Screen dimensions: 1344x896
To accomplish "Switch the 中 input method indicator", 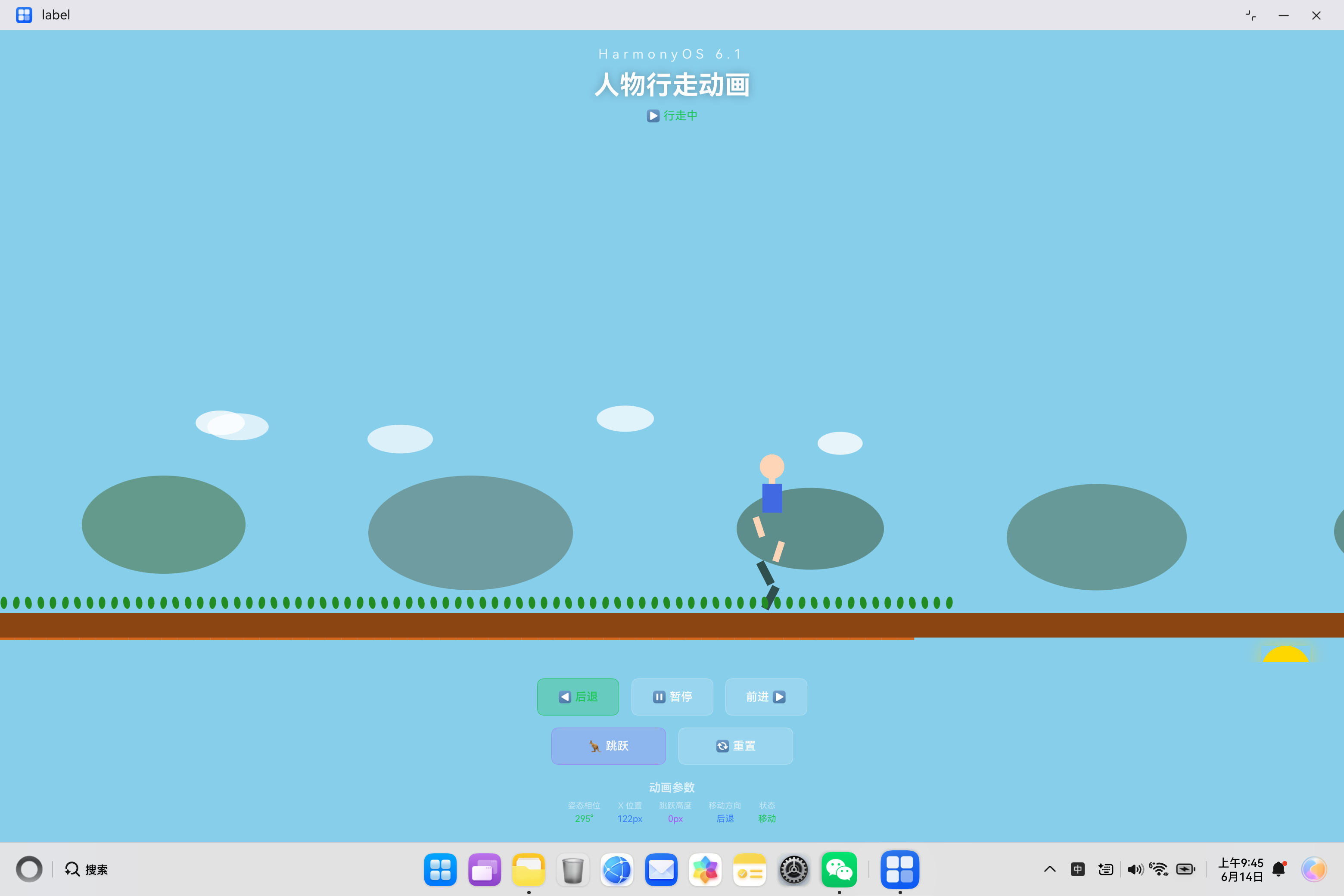I will (x=1078, y=869).
